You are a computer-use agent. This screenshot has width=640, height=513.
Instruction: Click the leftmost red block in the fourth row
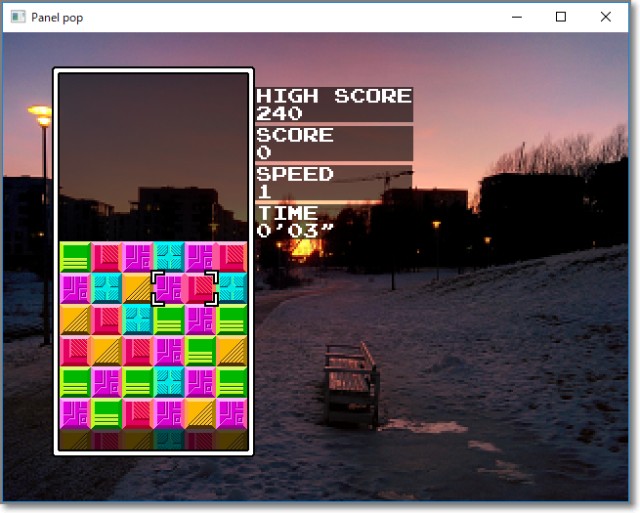[x=75, y=350]
